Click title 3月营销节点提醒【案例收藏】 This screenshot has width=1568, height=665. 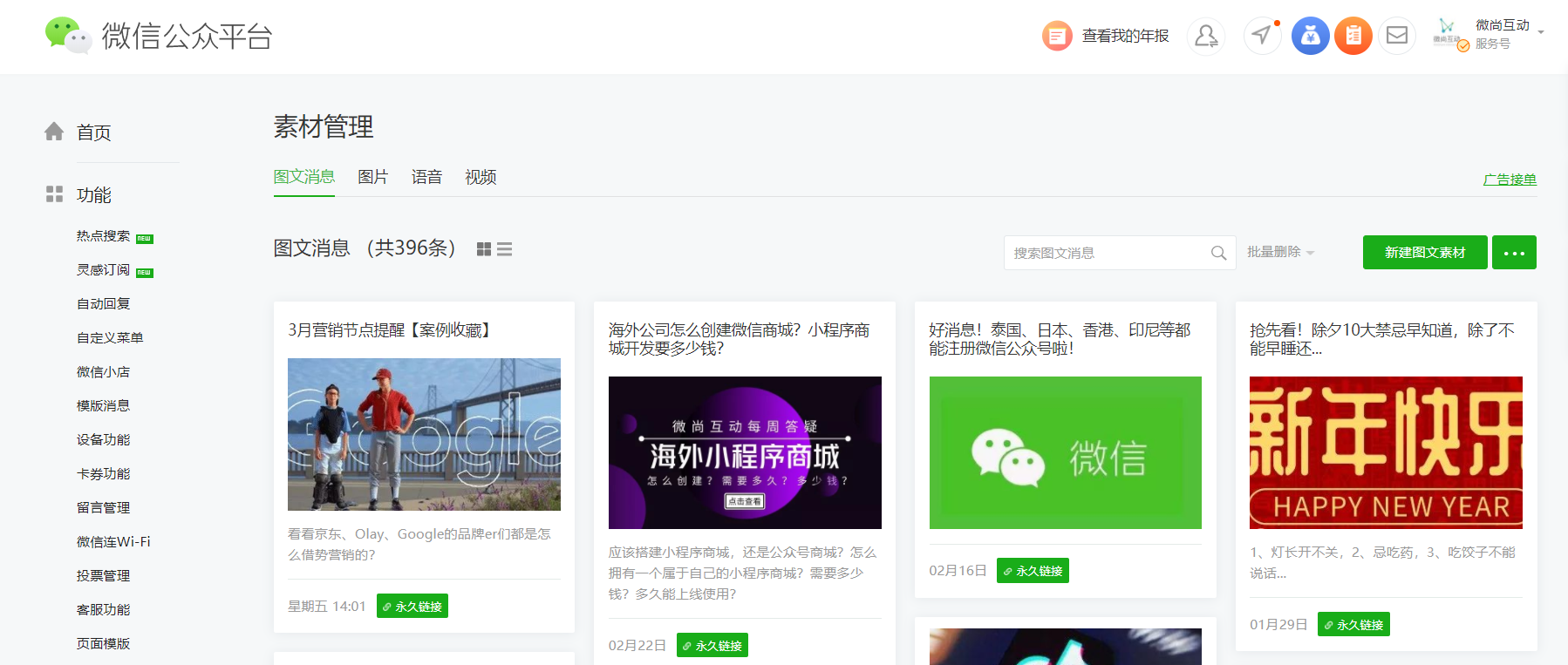click(392, 330)
